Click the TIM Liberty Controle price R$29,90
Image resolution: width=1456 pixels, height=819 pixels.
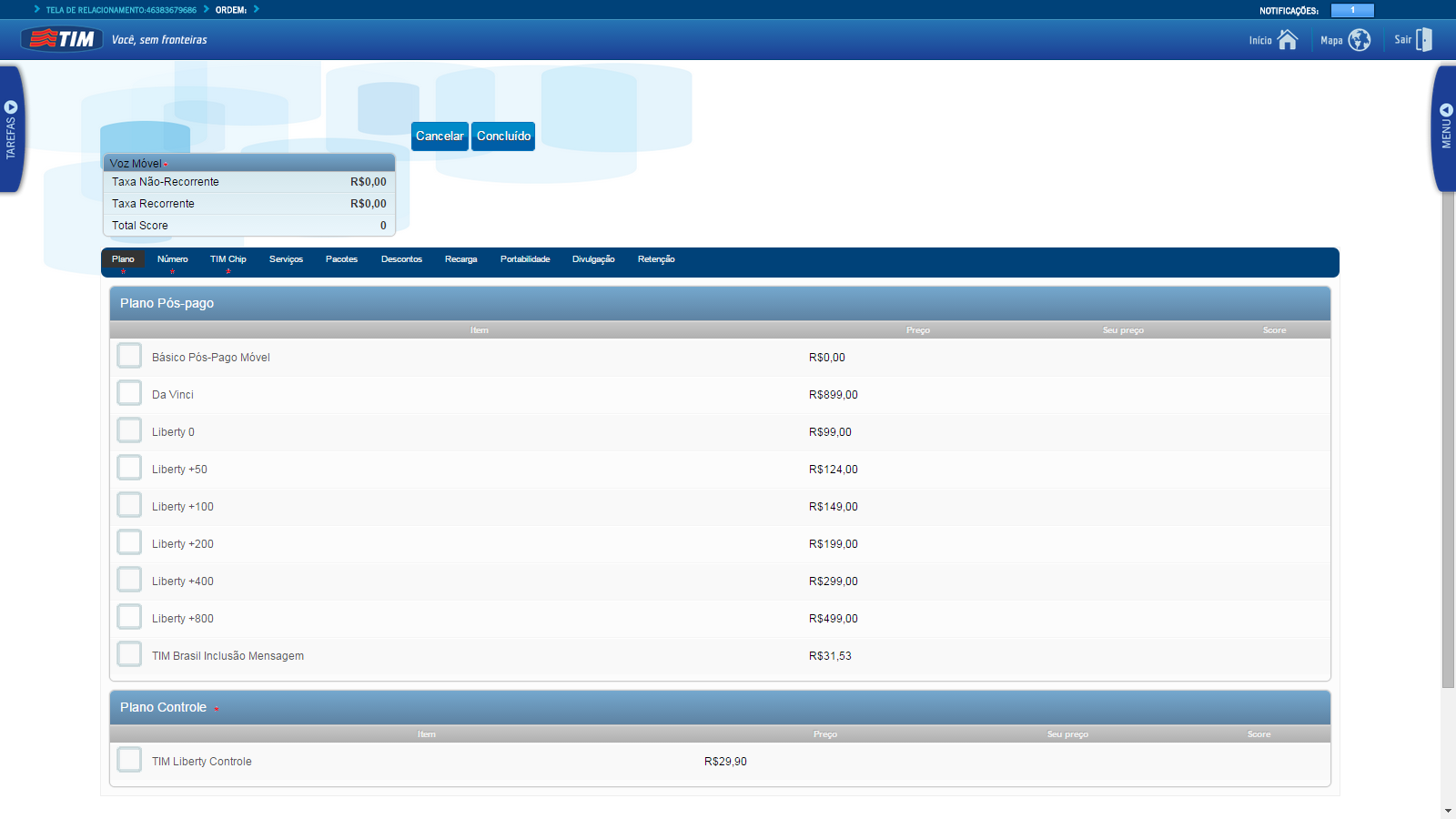[x=725, y=762]
